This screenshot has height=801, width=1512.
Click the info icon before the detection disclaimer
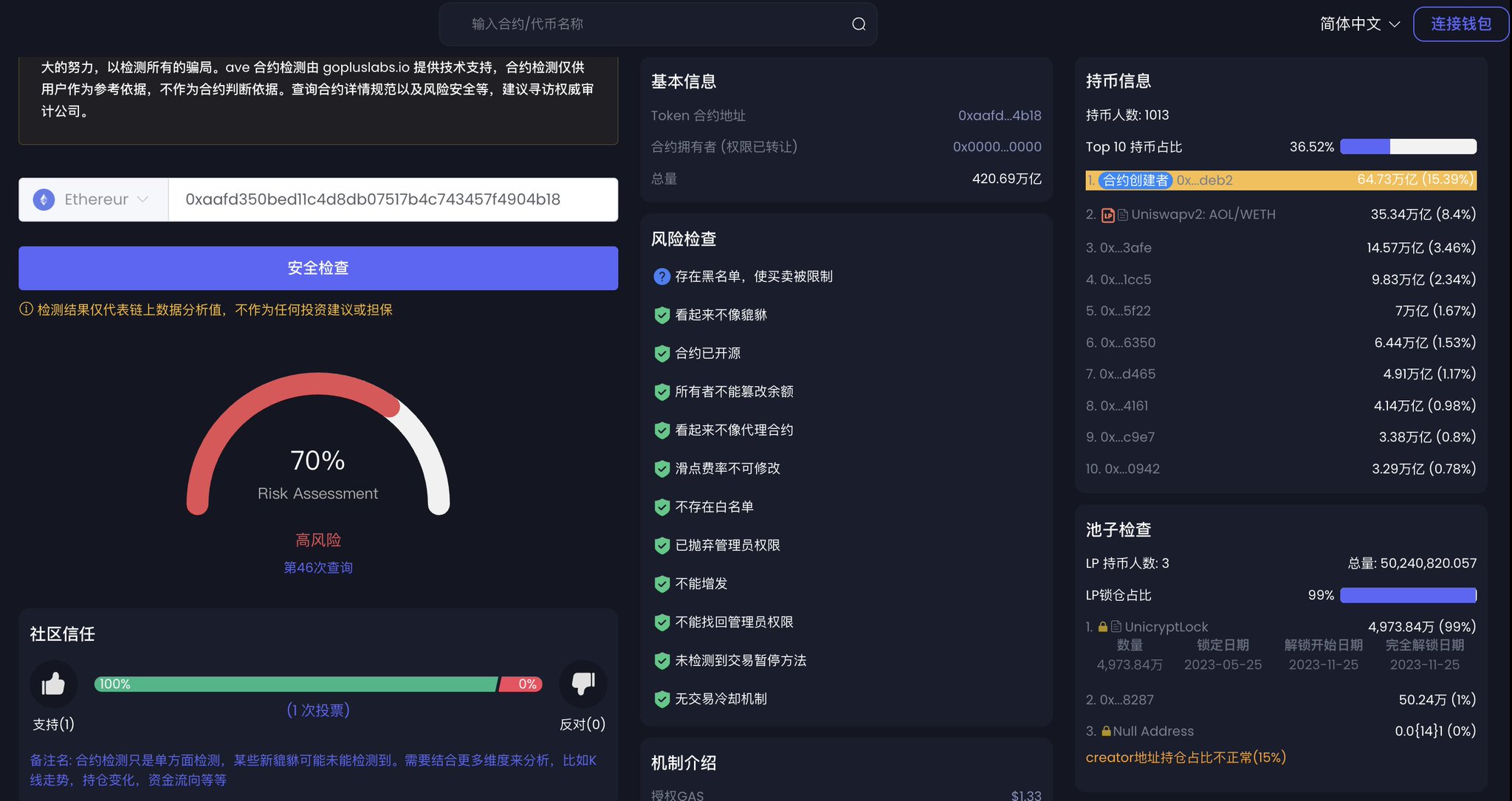click(27, 309)
